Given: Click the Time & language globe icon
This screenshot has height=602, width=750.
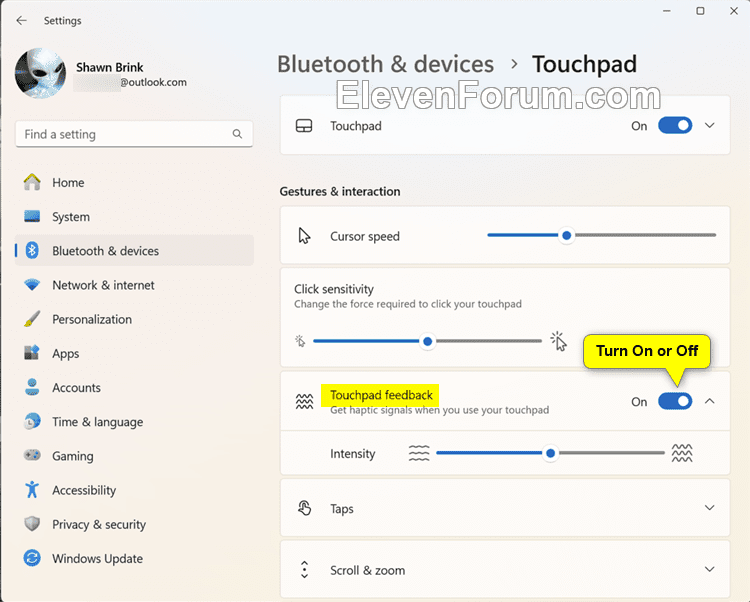Looking at the screenshot, I should 32,422.
